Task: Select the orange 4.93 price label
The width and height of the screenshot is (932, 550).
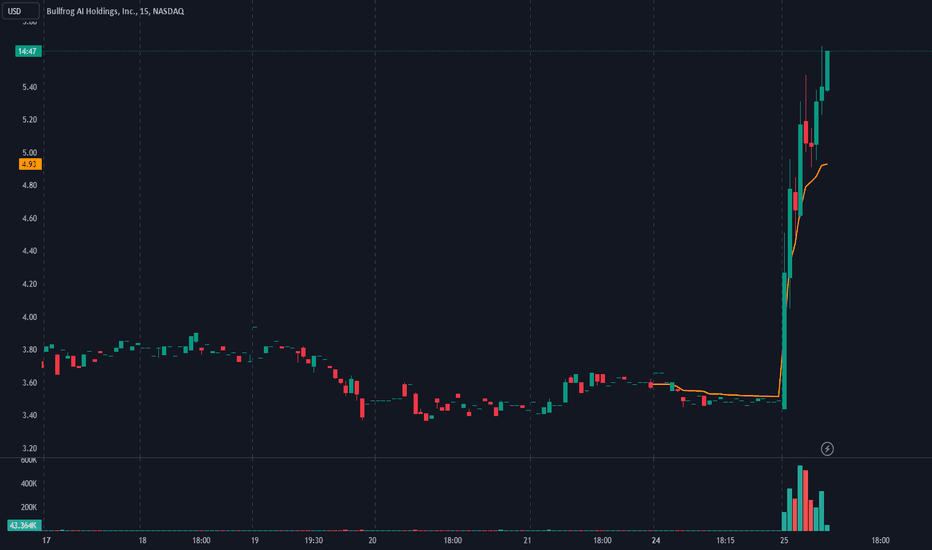Action: point(30,164)
